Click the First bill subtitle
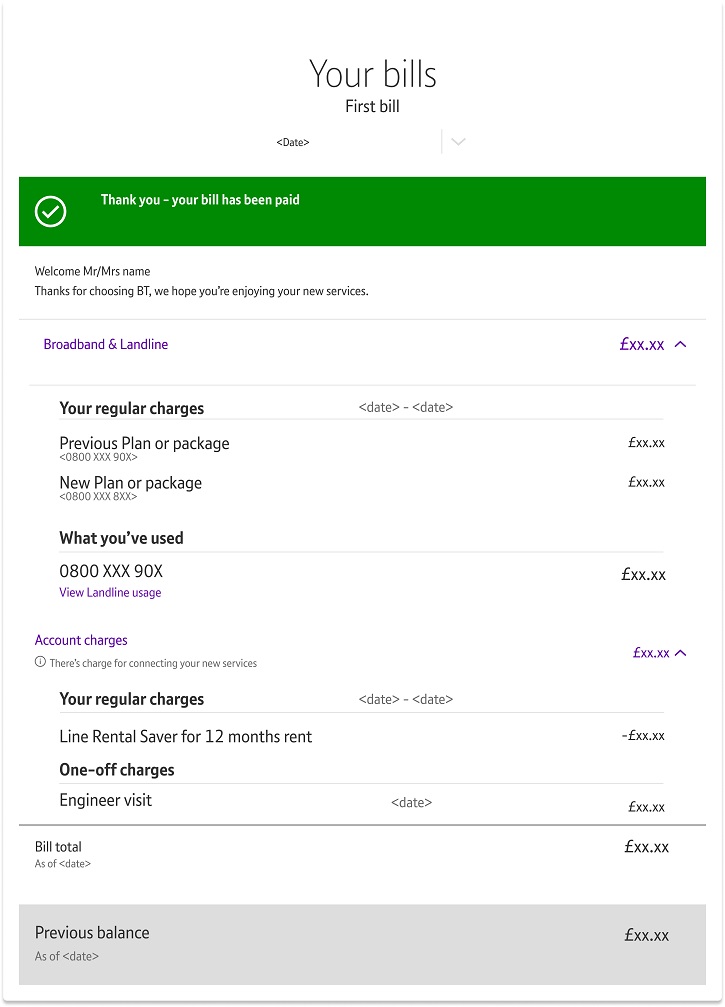This screenshot has height=1007, width=725. (x=372, y=106)
